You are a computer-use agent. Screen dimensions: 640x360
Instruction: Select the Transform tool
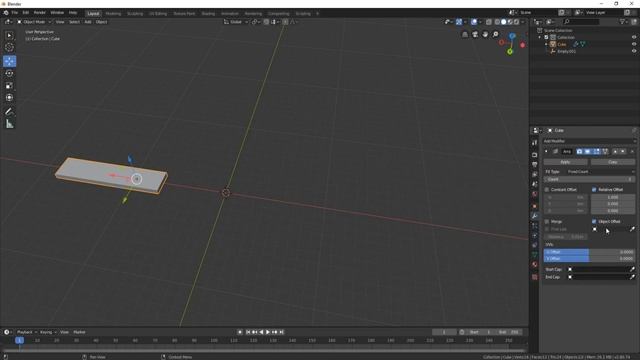click(9, 98)
